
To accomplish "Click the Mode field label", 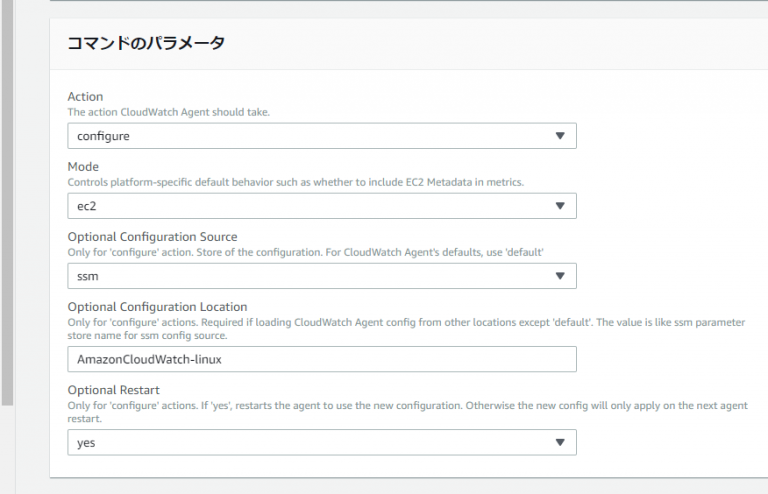I will point(83,166).
